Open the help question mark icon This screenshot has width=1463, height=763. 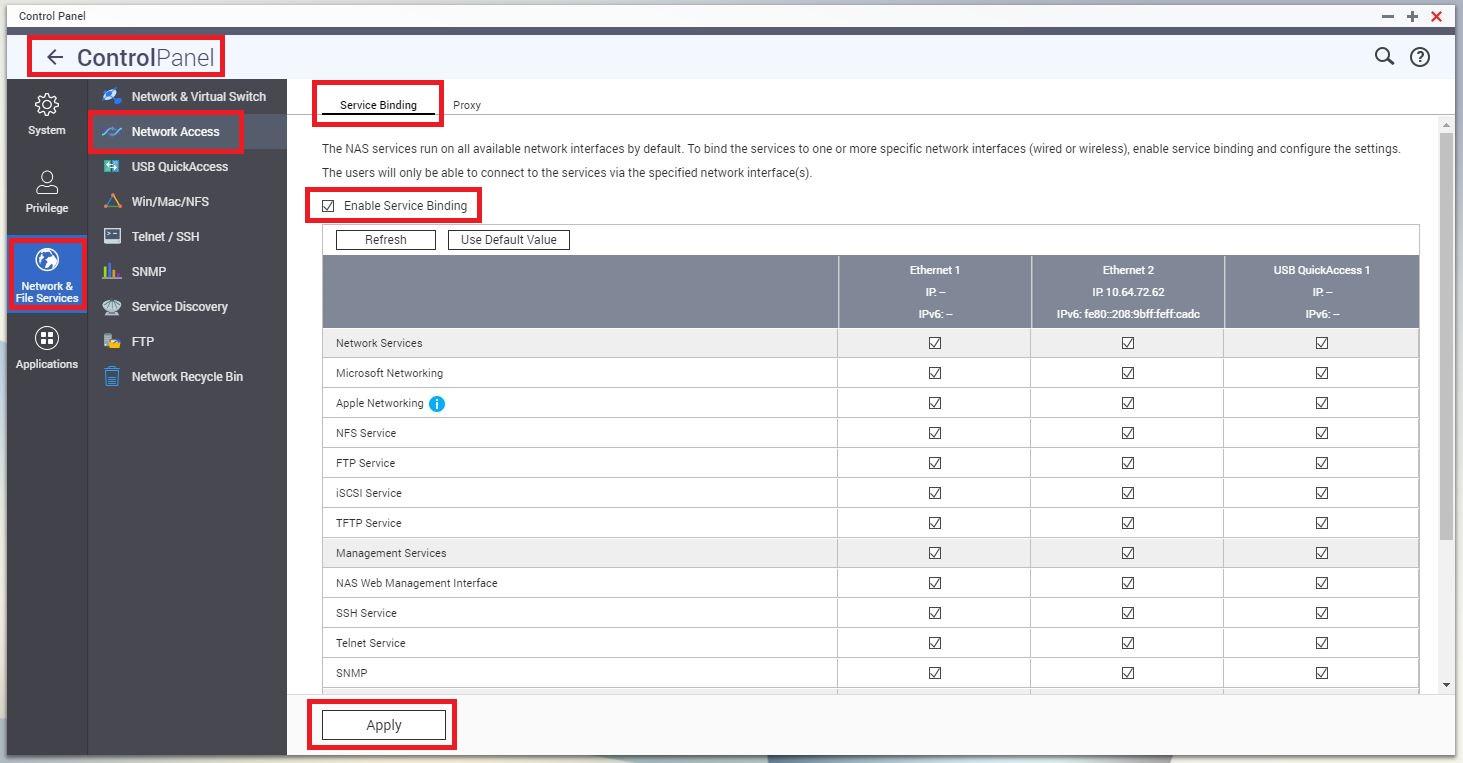(x=1419, y=57)
